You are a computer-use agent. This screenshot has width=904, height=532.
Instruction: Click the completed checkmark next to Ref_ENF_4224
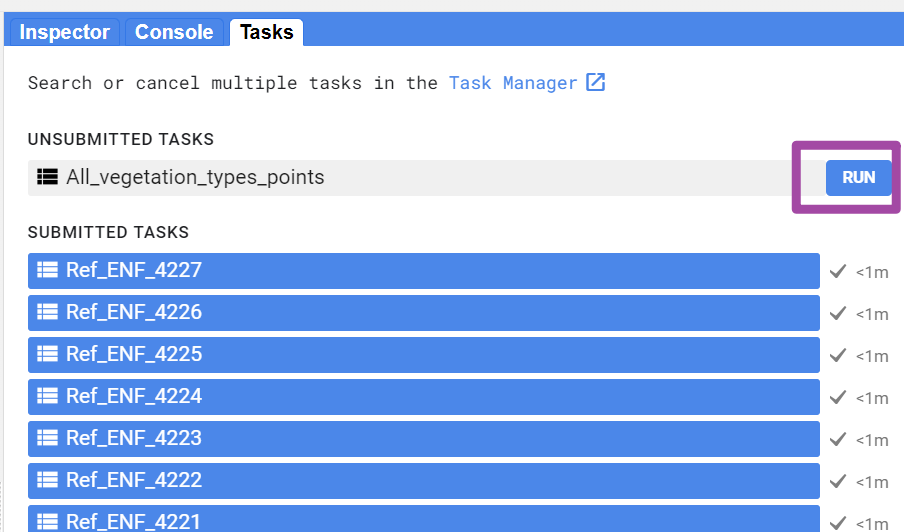[839, 397]
